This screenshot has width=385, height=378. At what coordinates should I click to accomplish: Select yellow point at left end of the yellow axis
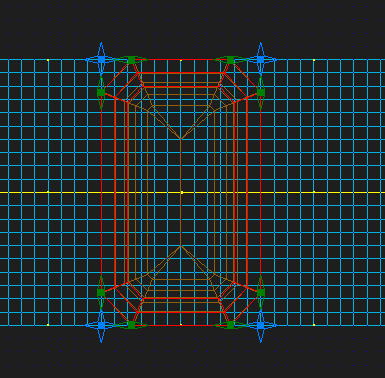point(48,192)
